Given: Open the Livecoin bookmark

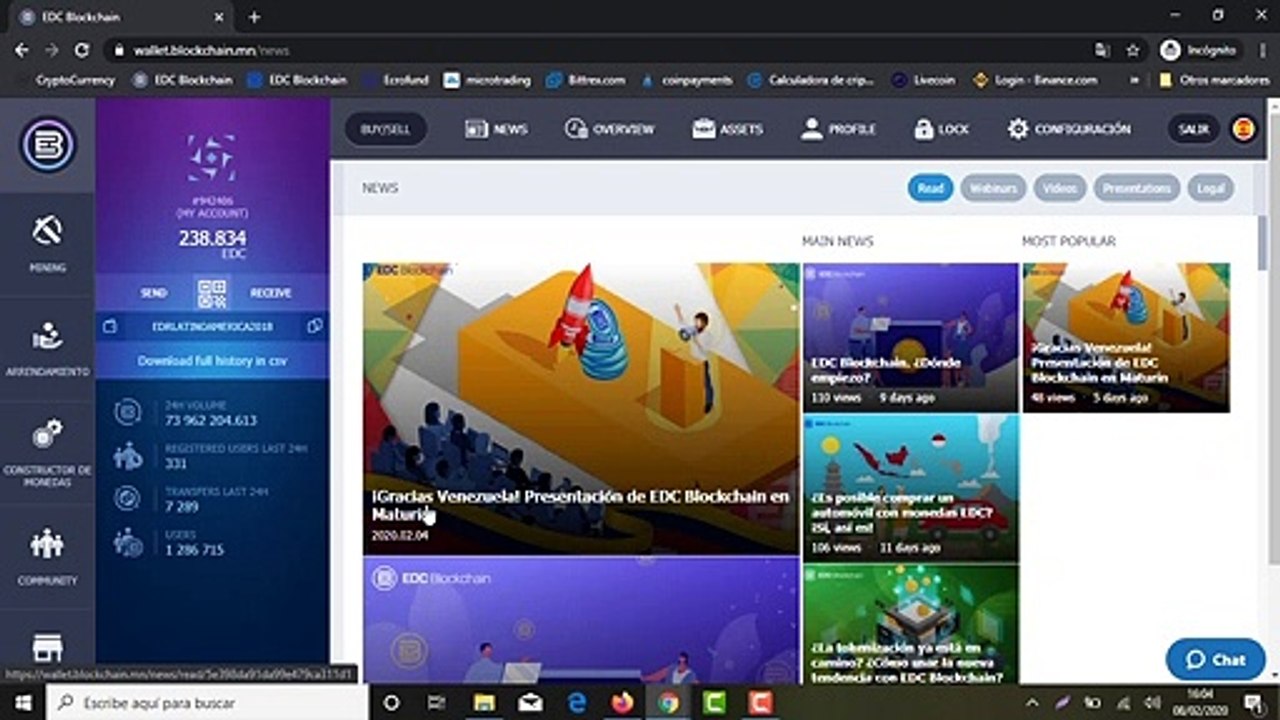Looking at the screenshot, I should tap(924, 80).
